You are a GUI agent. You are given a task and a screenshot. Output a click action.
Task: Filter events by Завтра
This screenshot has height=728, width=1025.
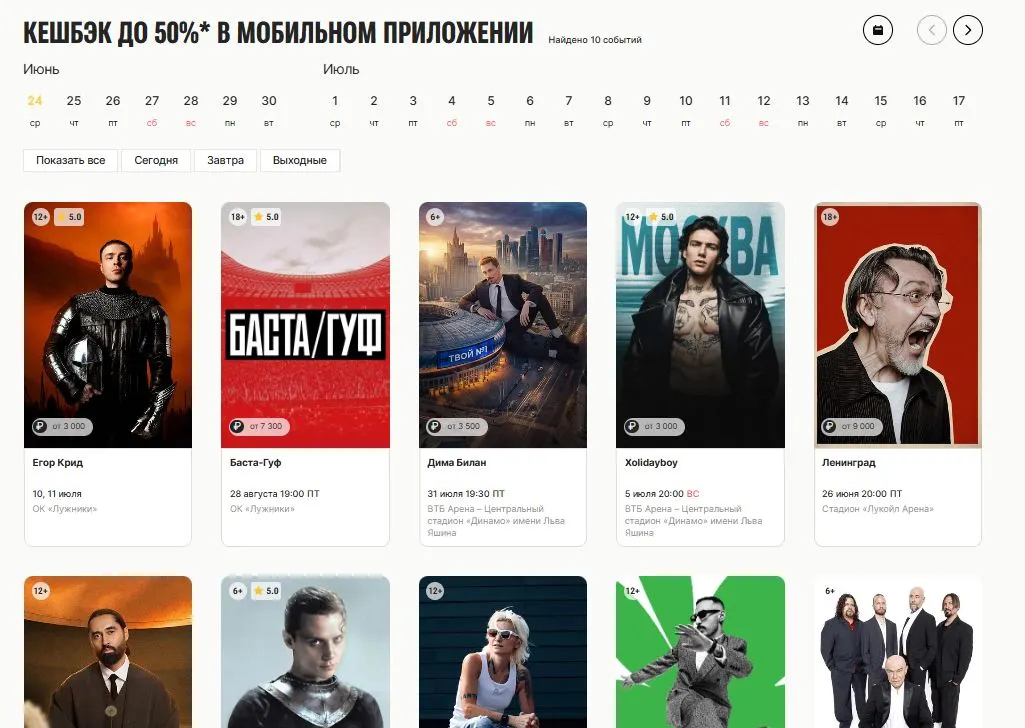[226, 160]
